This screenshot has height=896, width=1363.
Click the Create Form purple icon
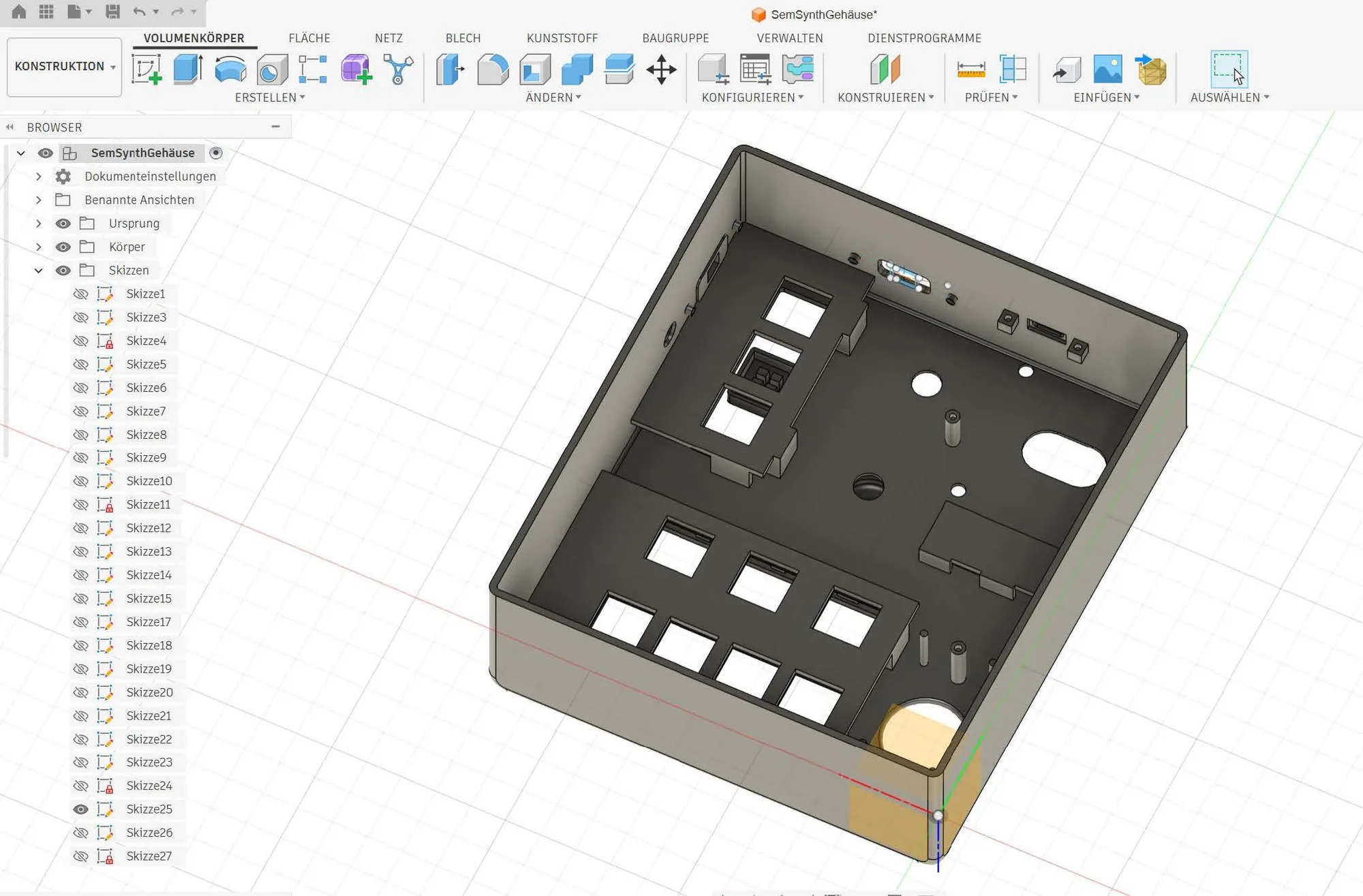(x=356, y=69)
